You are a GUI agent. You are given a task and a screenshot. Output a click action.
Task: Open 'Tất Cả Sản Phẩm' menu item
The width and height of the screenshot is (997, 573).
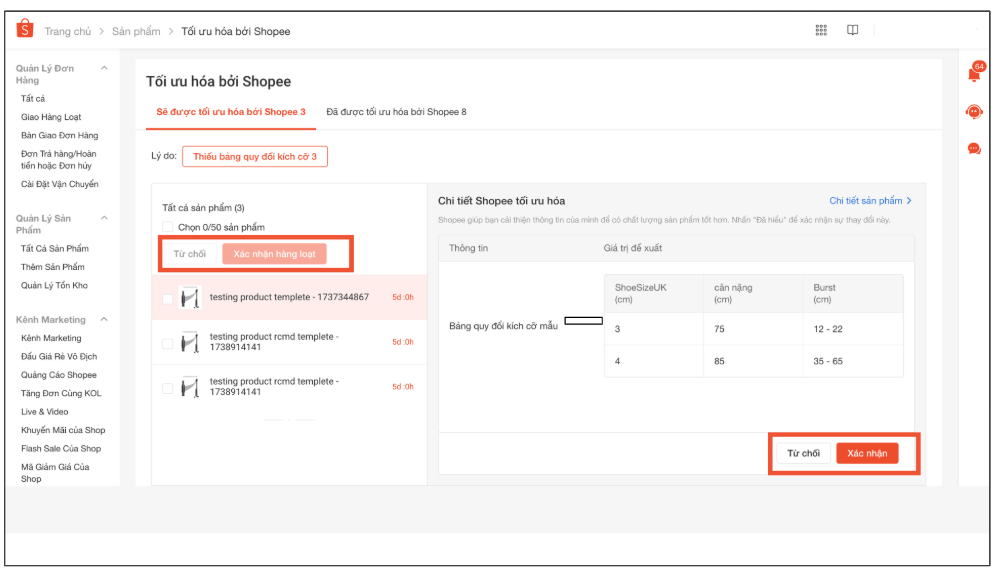[x=55, y=249]
